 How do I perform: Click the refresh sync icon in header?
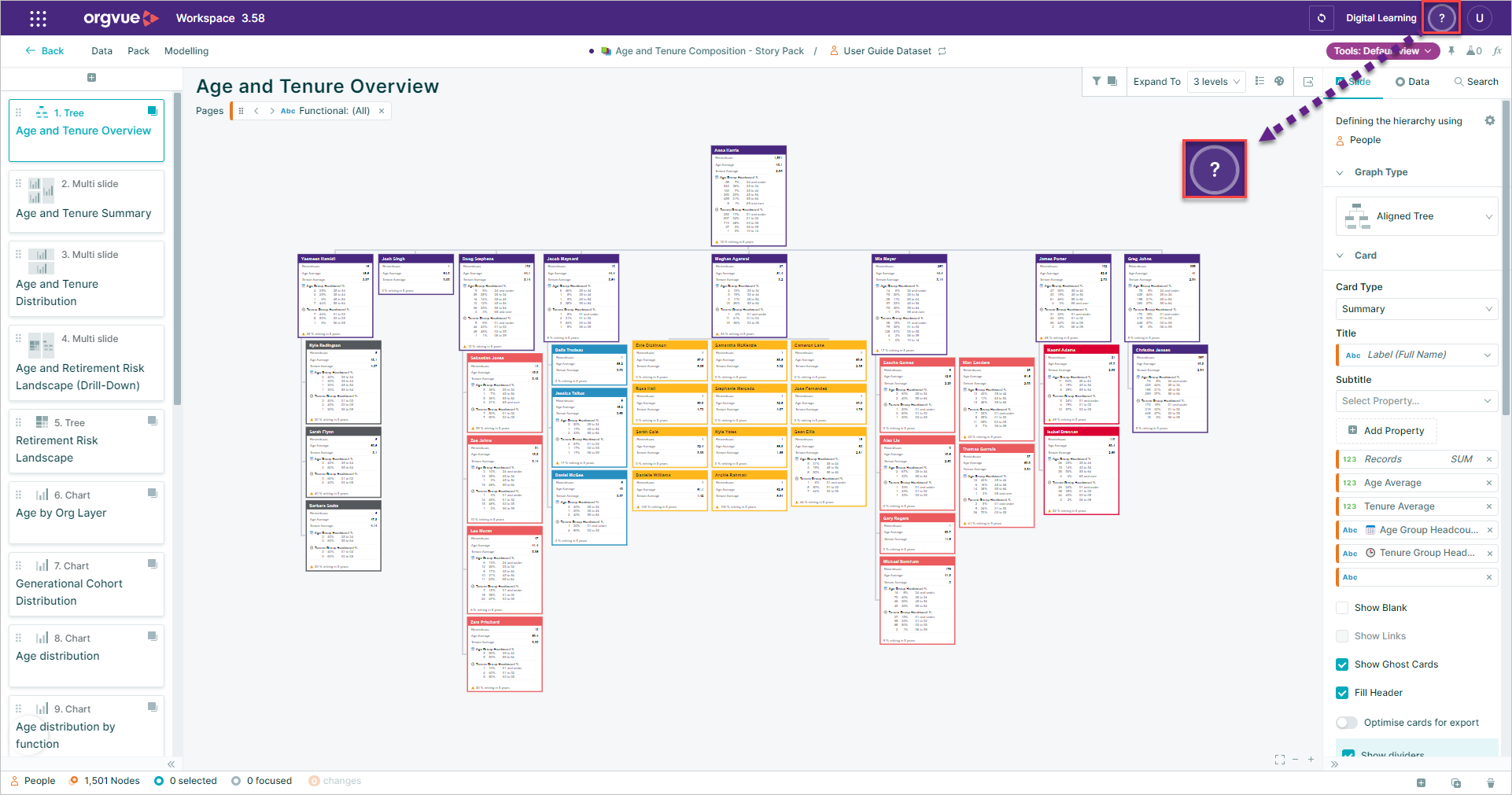1322,18
